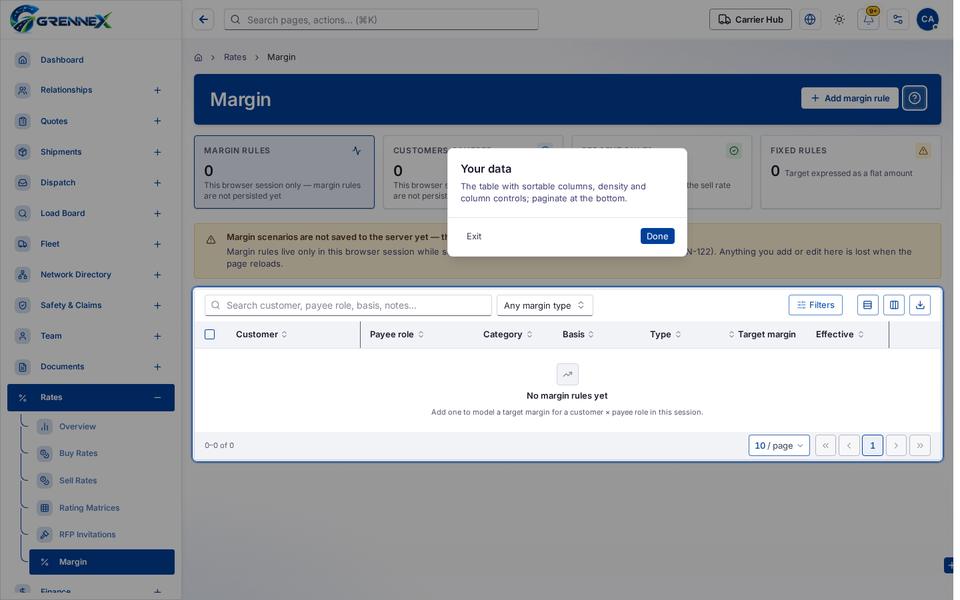Viewport: 960px width, 600px height.
Task: Click the home breadcrumb icon
Action: (198, 58)
